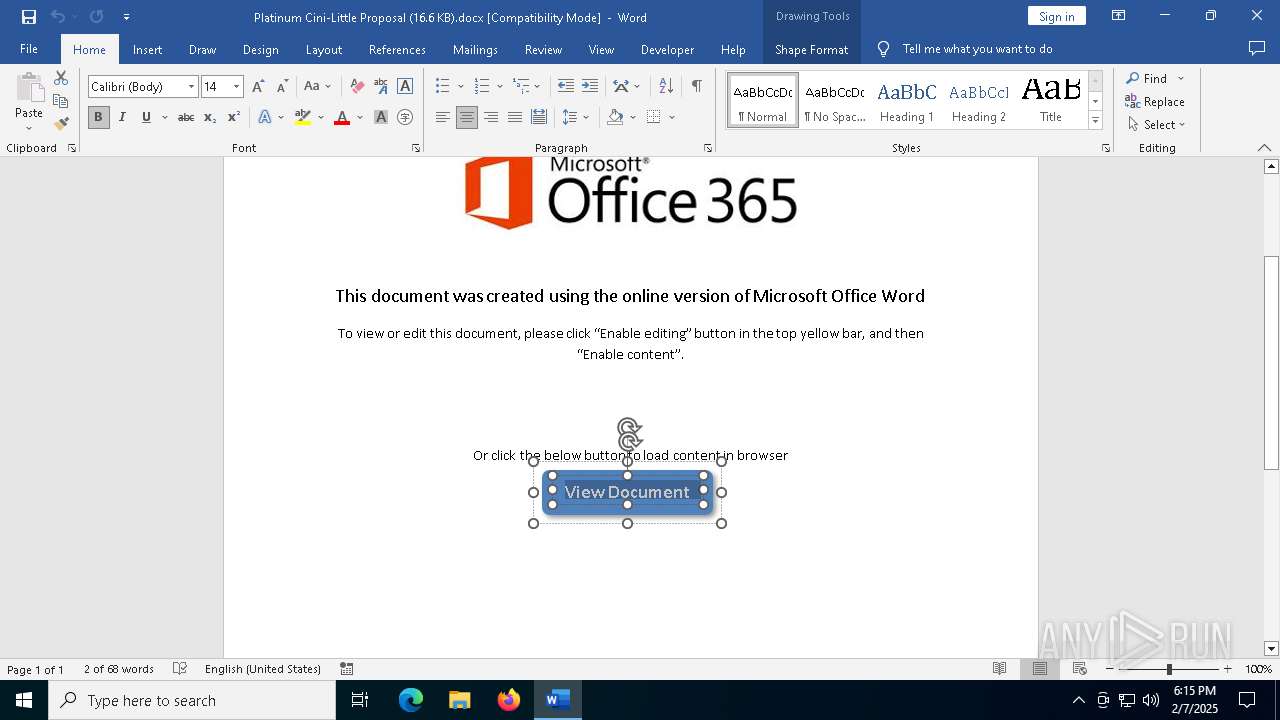The width and height of the screenshot is (1280, 720).
Task: Toggle Bold formatting
Action: pos(98,117)
